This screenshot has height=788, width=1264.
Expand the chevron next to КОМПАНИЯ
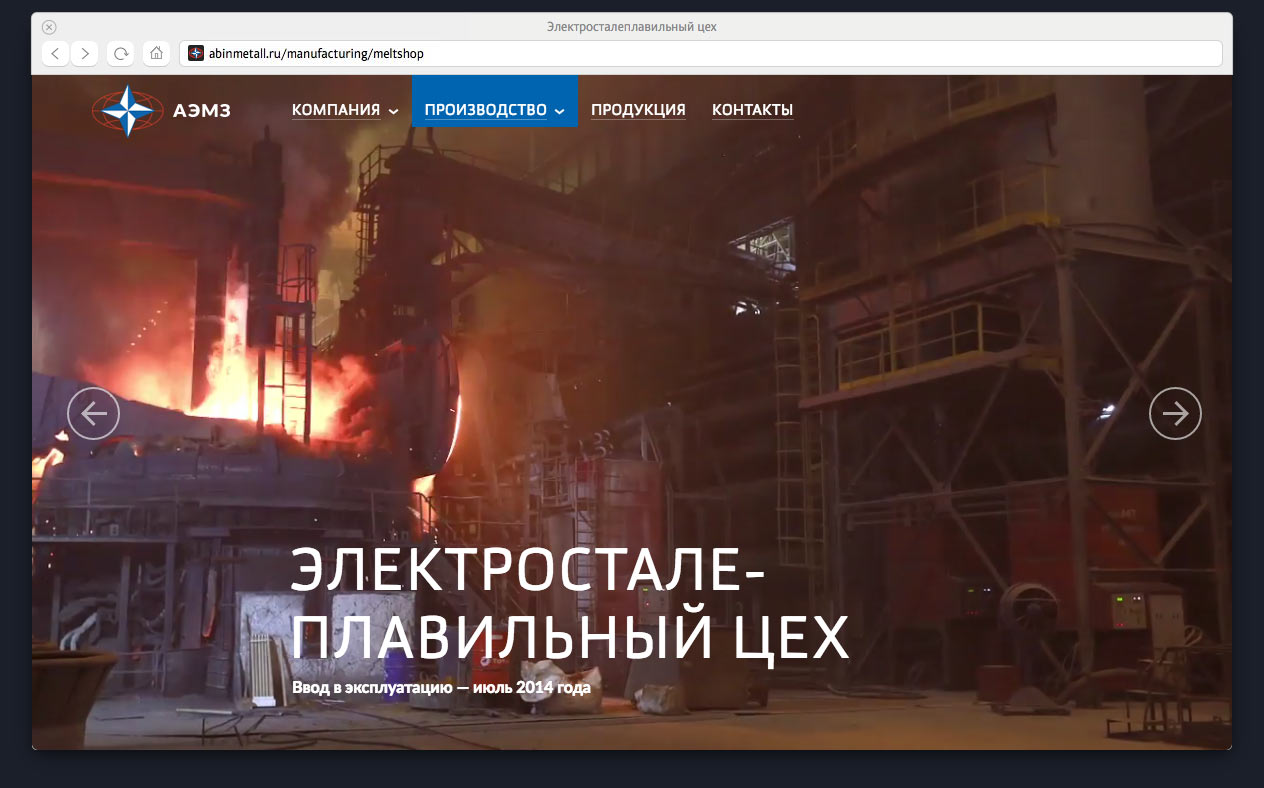coord(394,111)
